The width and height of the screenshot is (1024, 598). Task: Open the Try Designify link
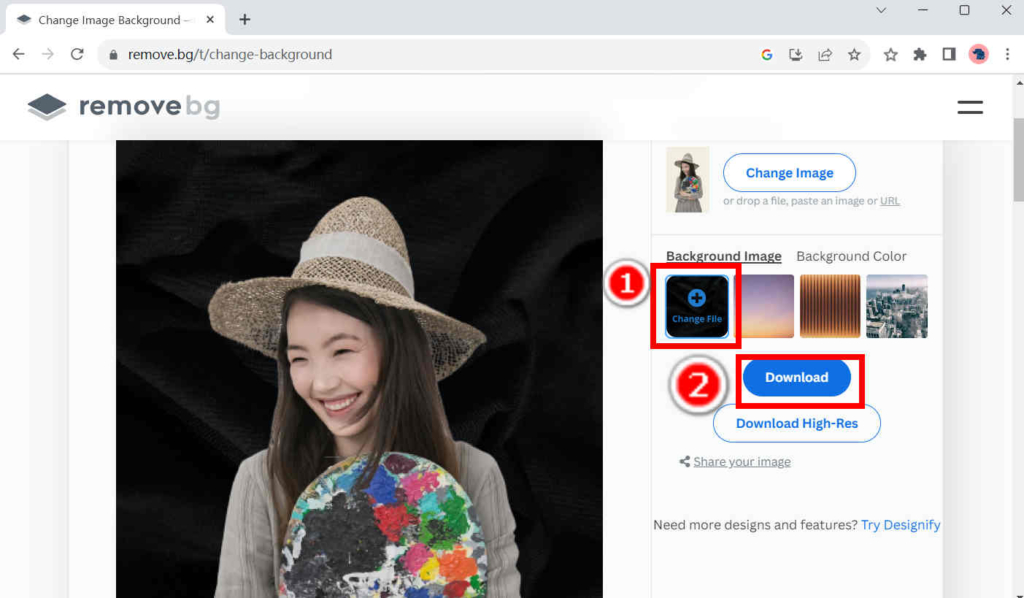(900, 524)
